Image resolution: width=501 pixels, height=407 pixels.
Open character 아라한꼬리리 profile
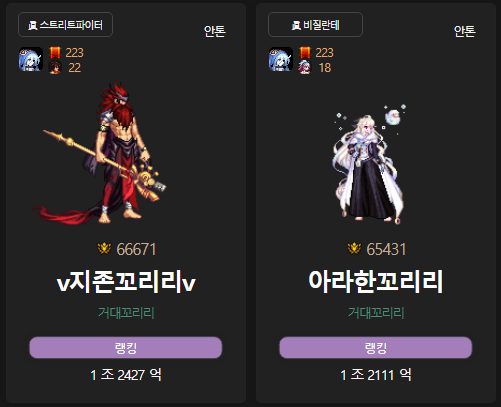(376, 282)
